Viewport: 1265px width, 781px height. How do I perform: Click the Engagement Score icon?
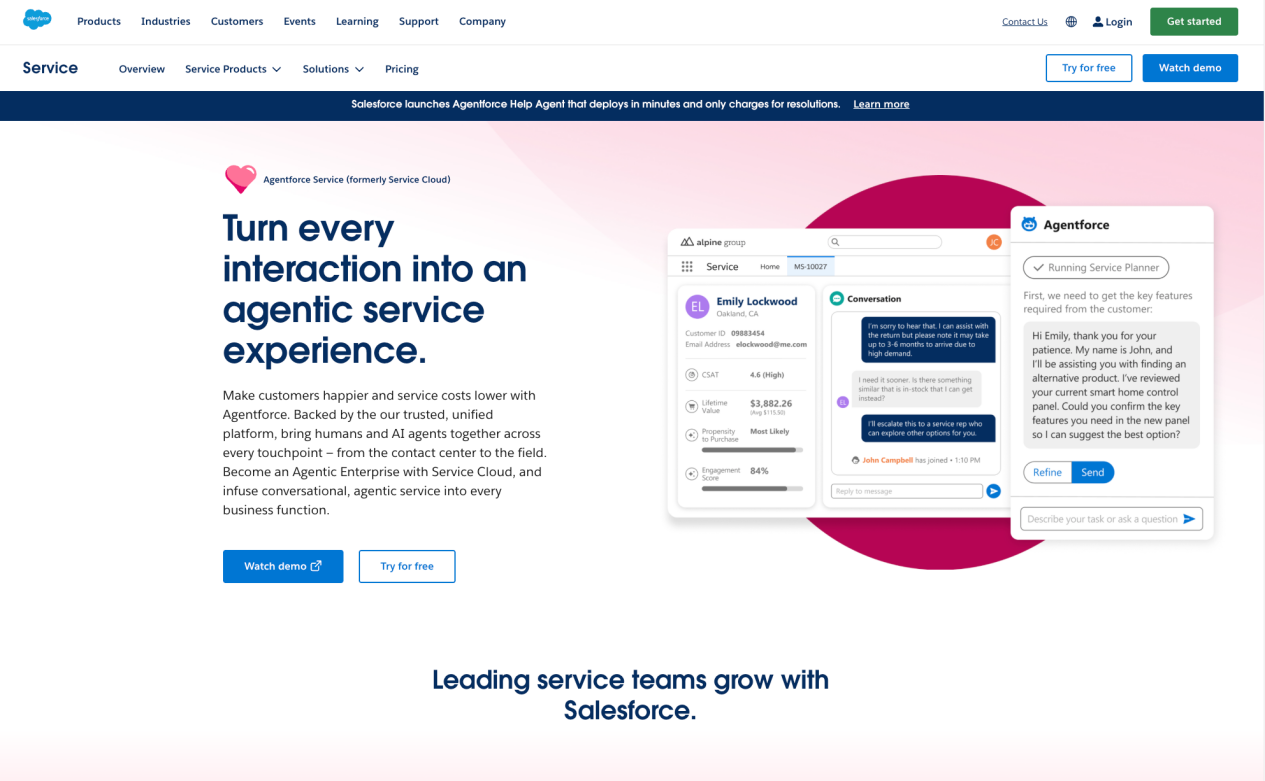(x=691, y=473)
